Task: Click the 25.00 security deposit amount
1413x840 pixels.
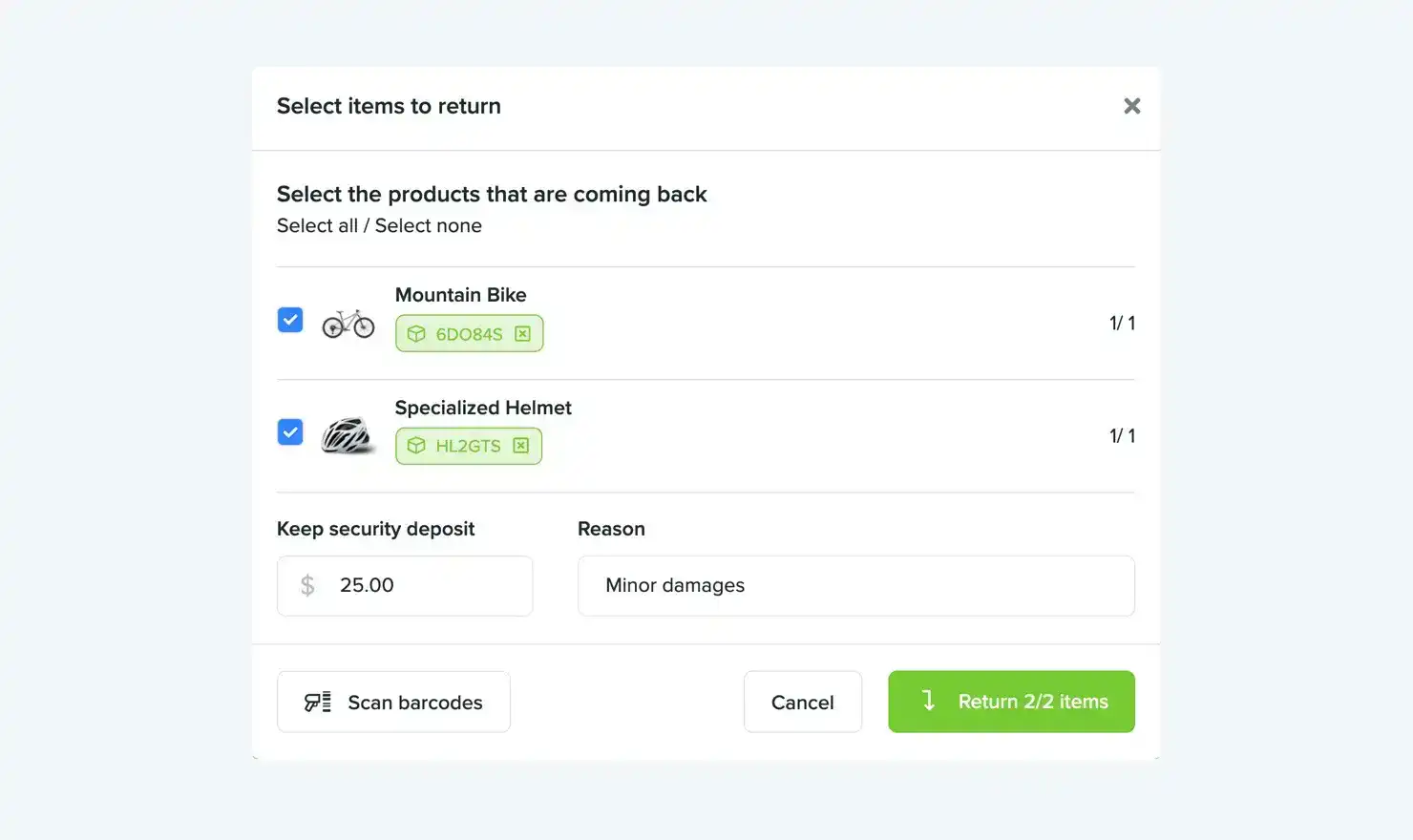Action: (367, 585)
